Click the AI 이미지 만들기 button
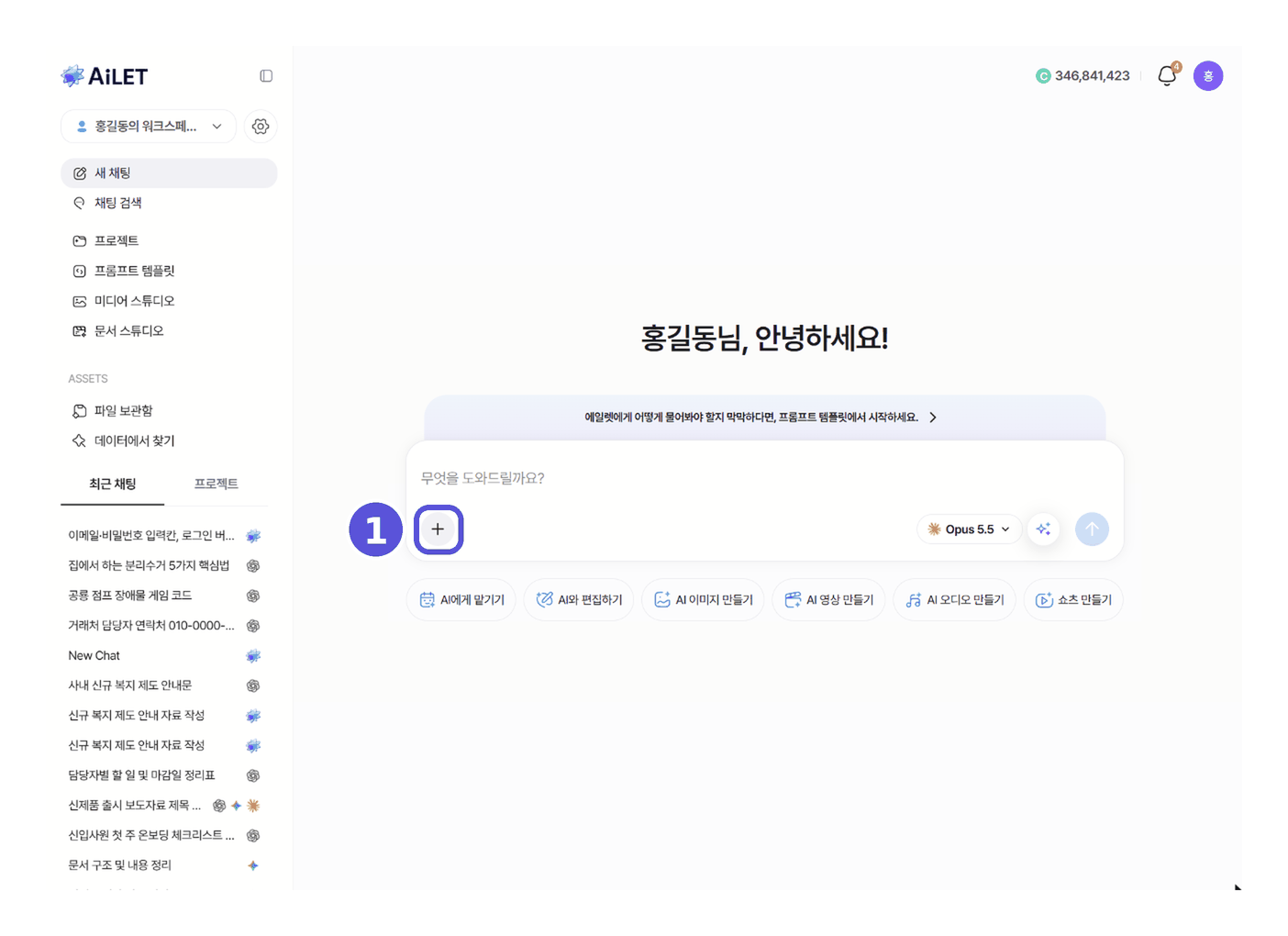The width and height of the screenshot is (1288, 936). (703, 600)
